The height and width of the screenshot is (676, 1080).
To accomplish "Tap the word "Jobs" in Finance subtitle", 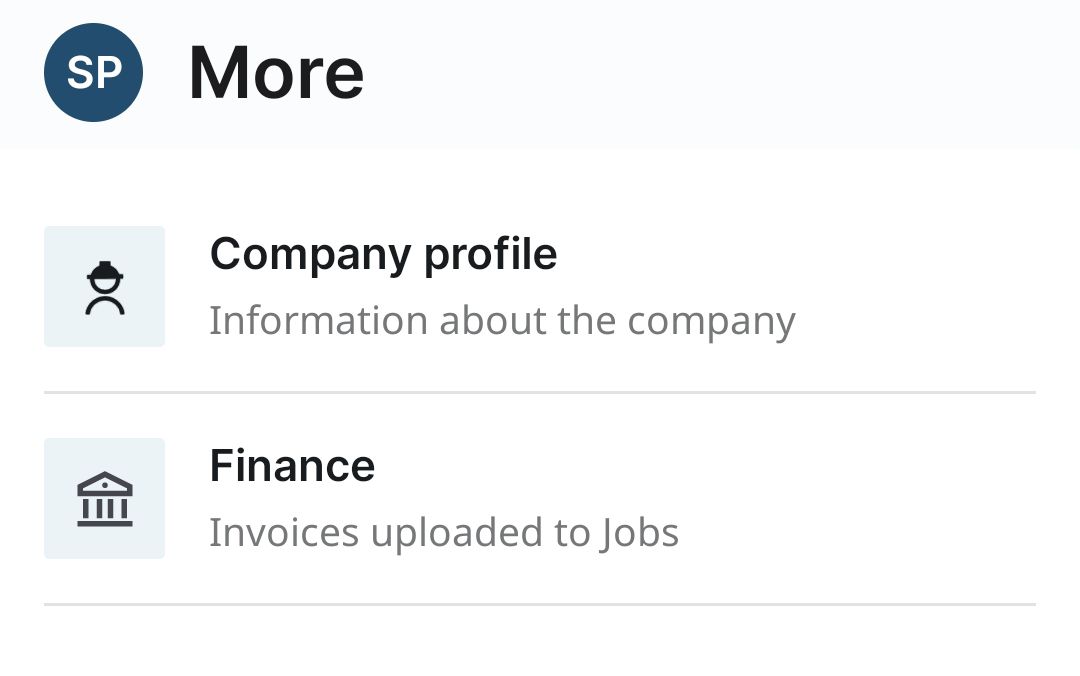I will 640,533.
